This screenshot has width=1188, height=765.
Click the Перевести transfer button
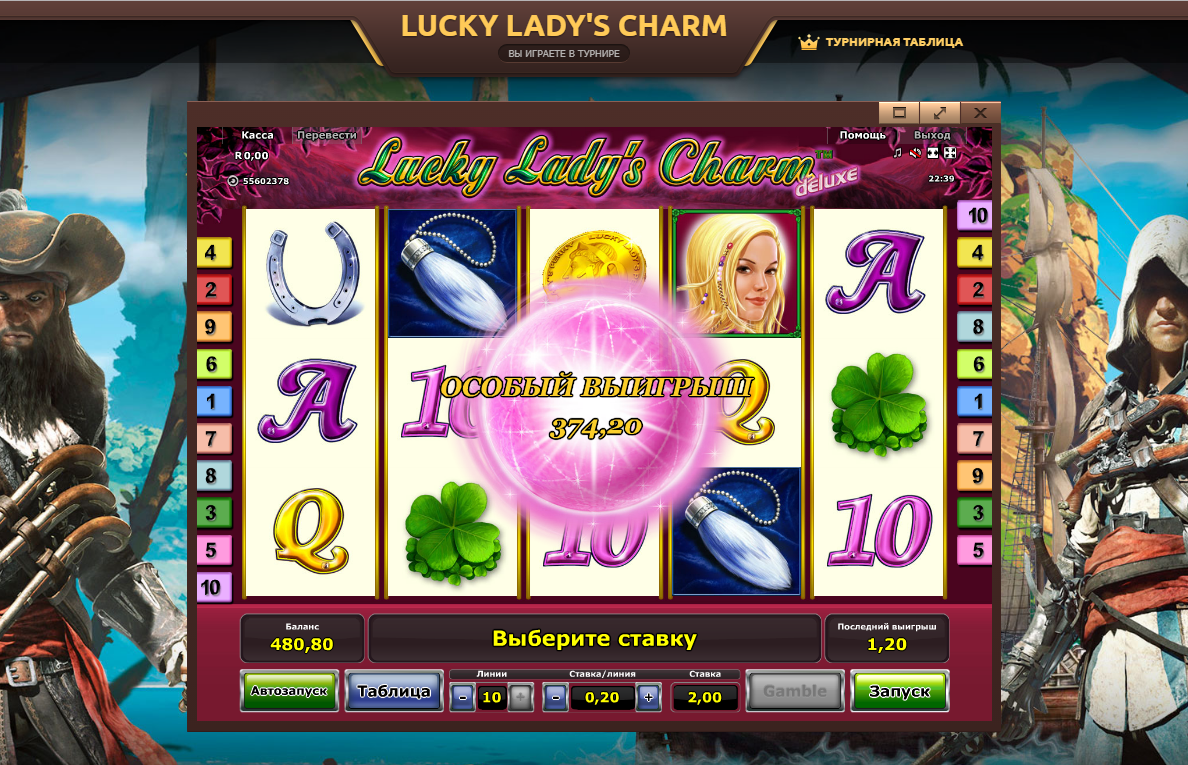point(327,135)
